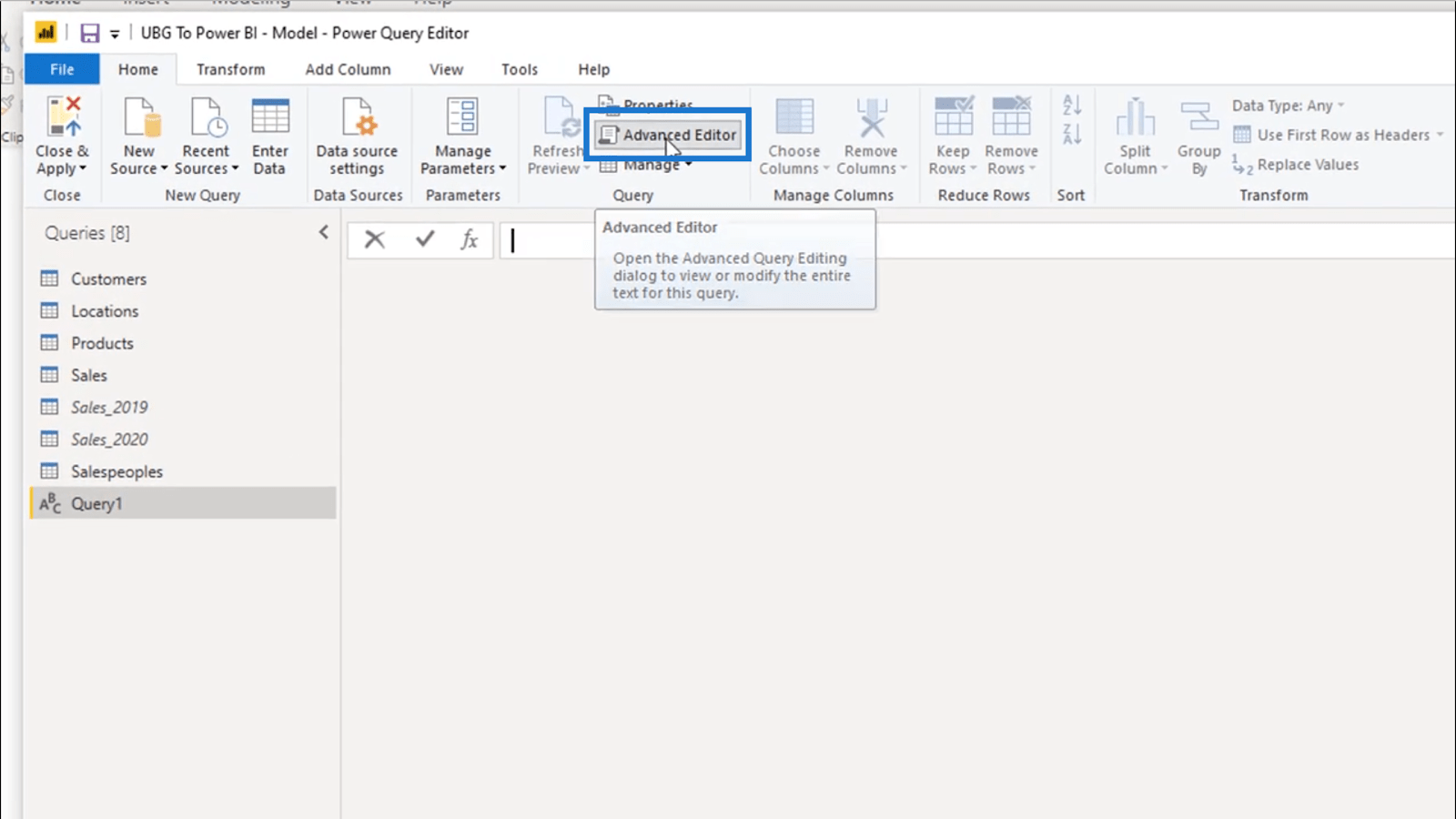Click the Close & Apply icon
Screen dimensions: 1456x819
(64, 118)
